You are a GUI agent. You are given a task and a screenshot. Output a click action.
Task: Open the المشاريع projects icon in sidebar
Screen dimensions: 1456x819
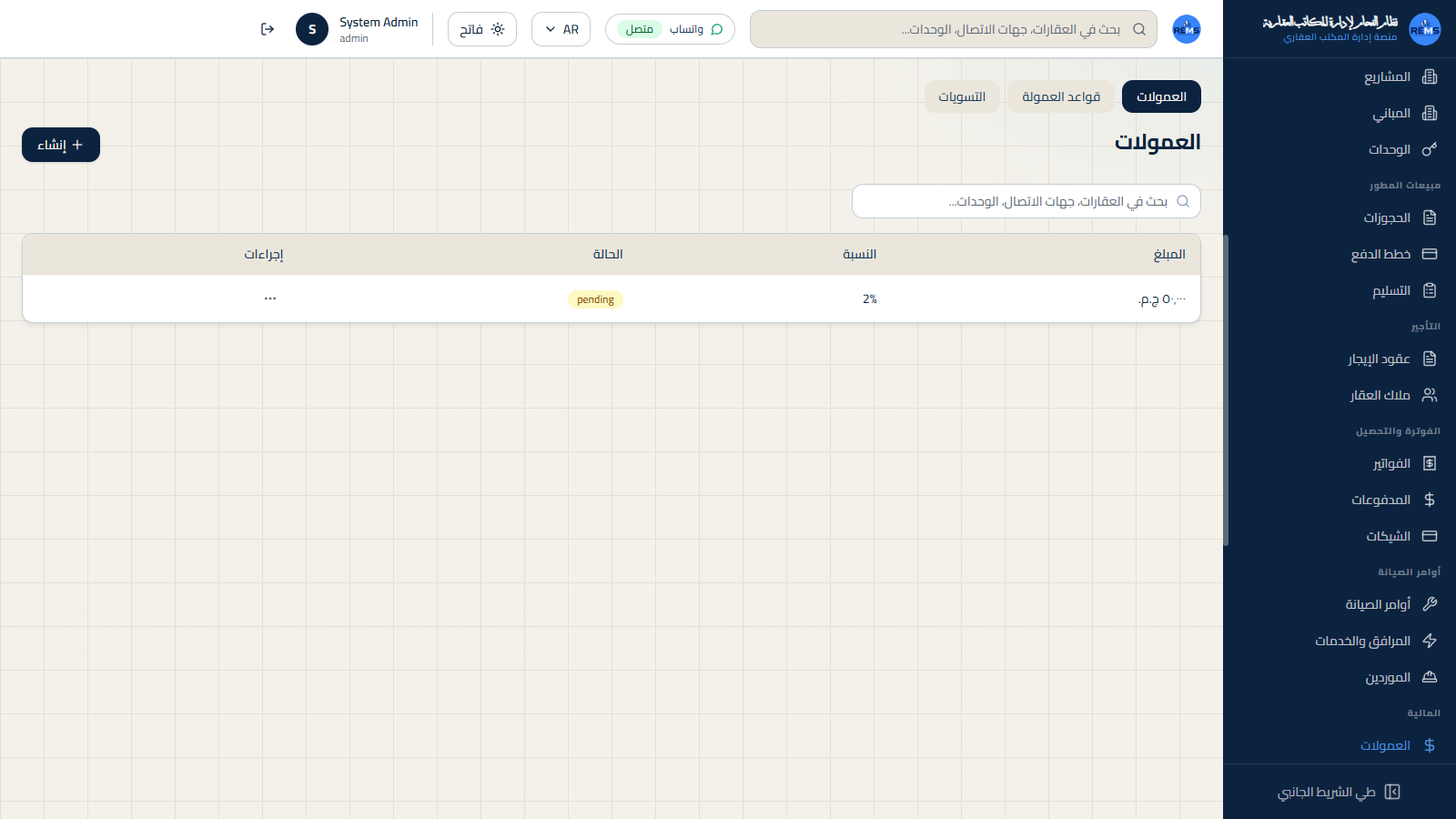click(x=1430, y=76)
